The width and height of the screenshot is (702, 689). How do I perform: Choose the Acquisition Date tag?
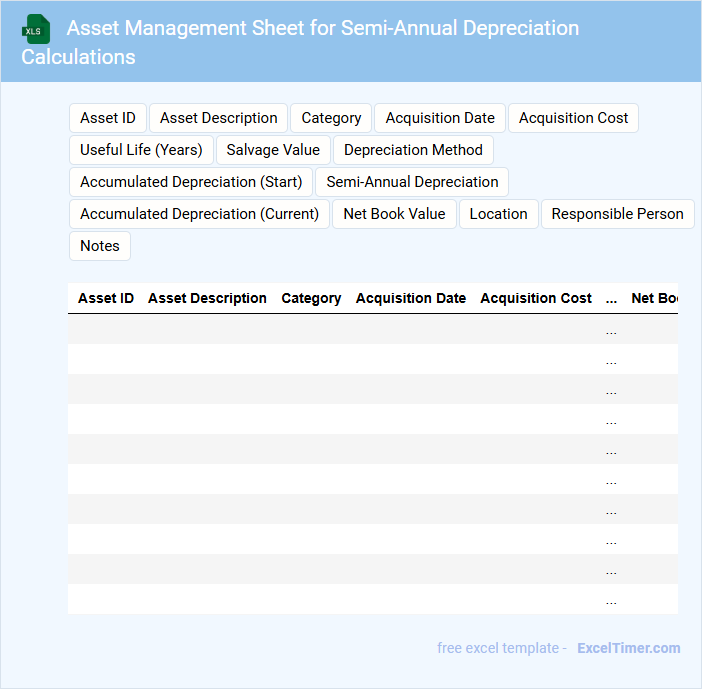pos(440,118)
